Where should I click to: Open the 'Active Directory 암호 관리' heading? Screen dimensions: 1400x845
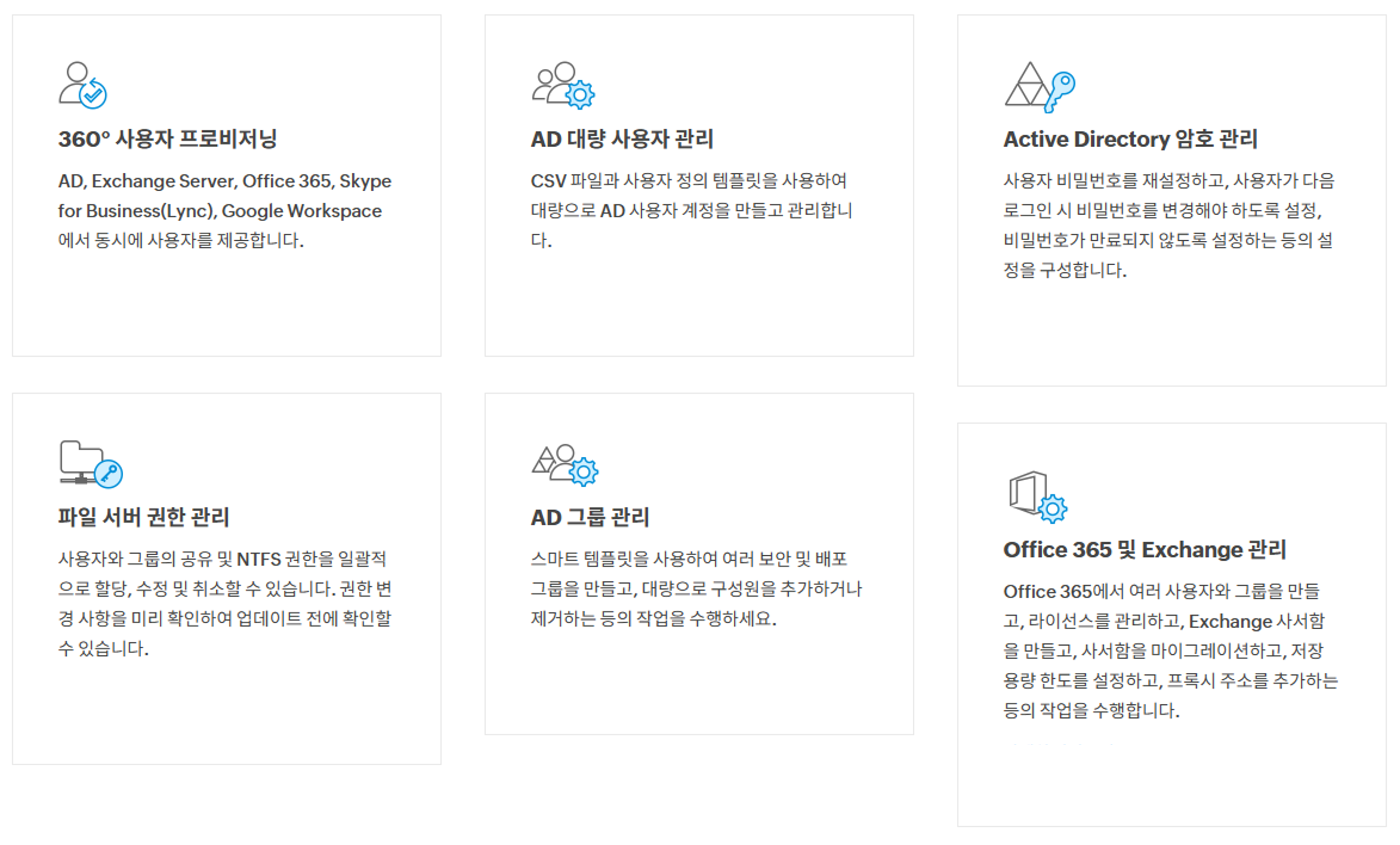[1130, 139]
